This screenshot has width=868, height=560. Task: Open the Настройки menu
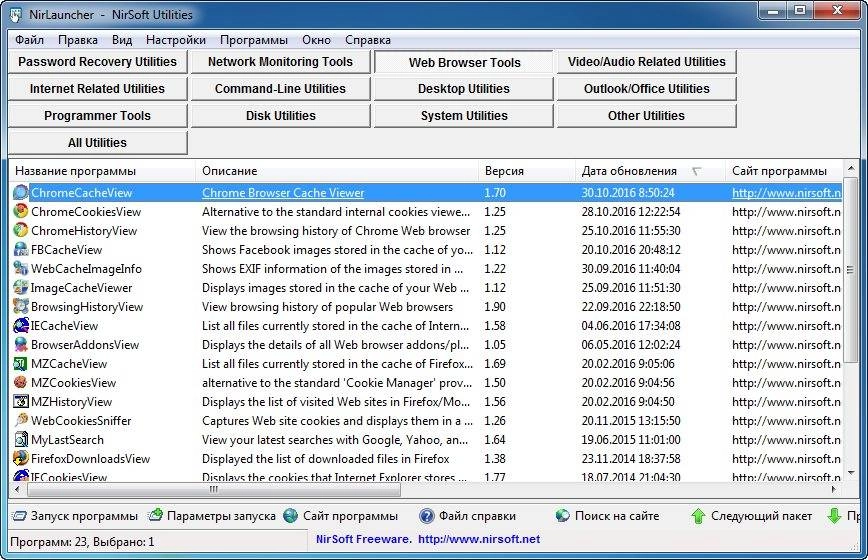click(175, 40)
